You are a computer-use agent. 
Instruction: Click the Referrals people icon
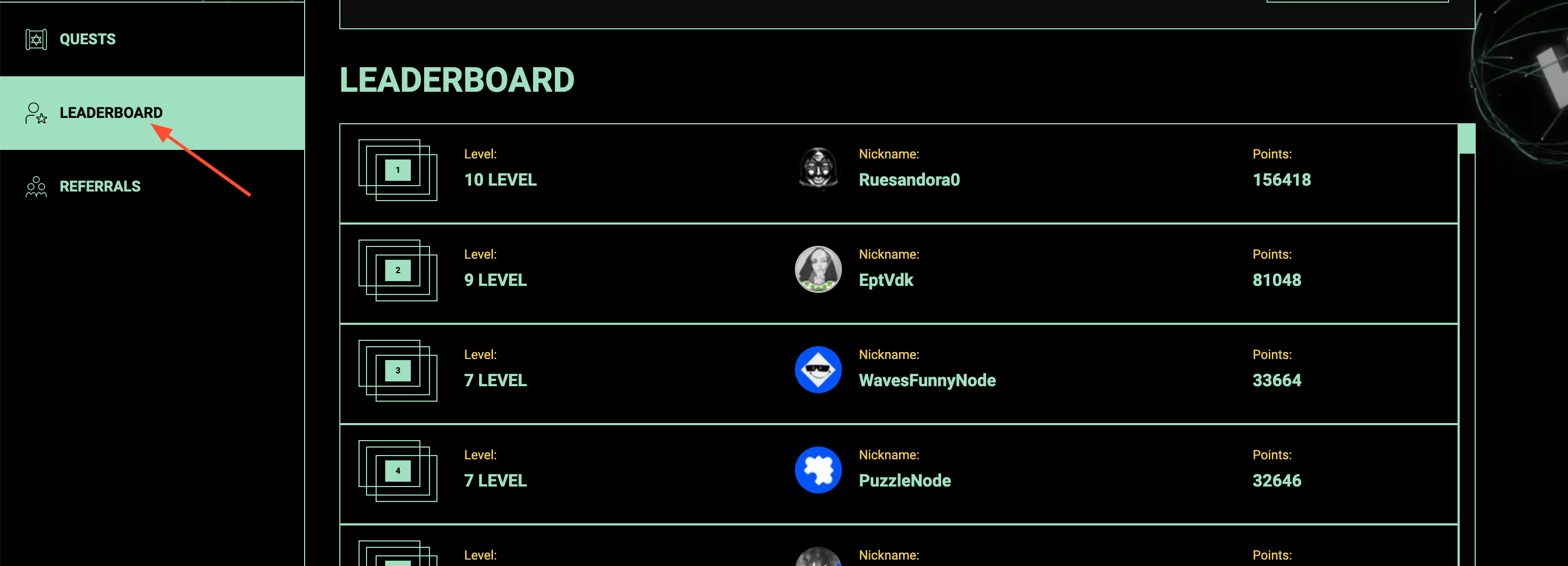click(36, 187)
